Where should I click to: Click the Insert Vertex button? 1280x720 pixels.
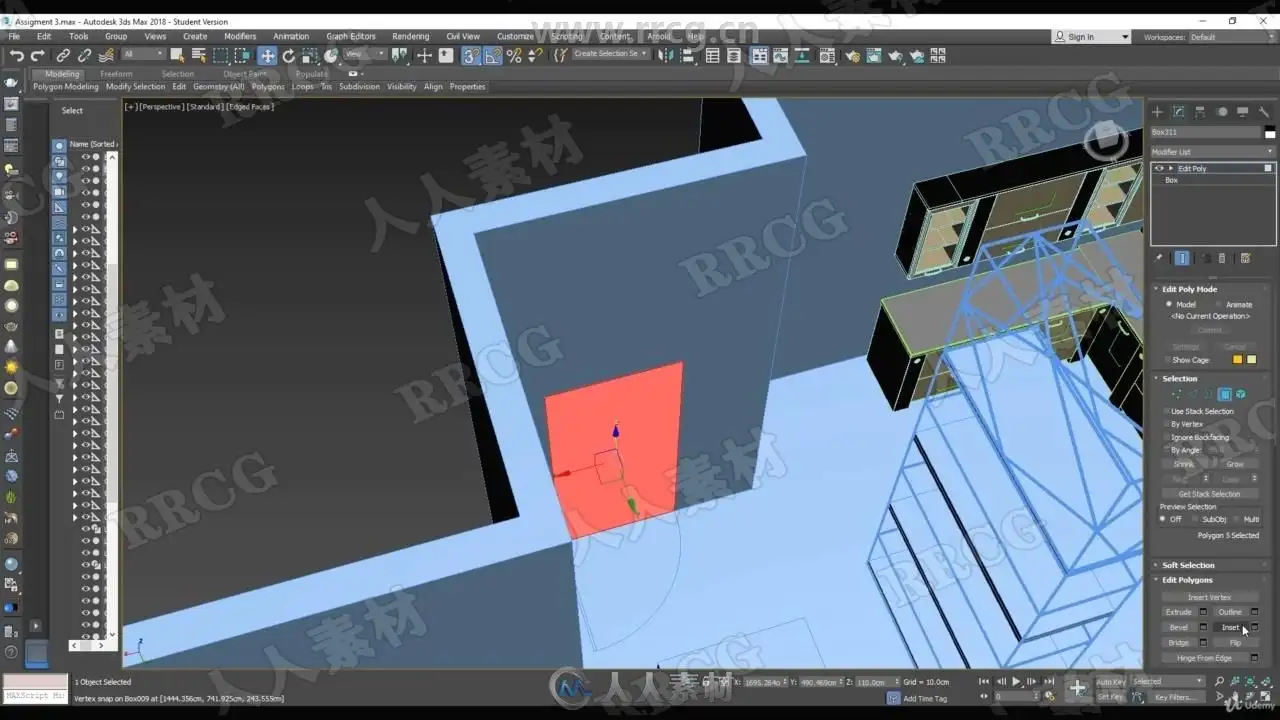point(1209,597)
